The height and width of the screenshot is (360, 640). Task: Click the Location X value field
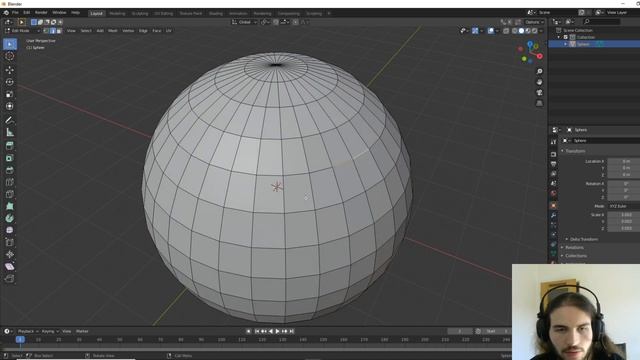tap(624, 161)
